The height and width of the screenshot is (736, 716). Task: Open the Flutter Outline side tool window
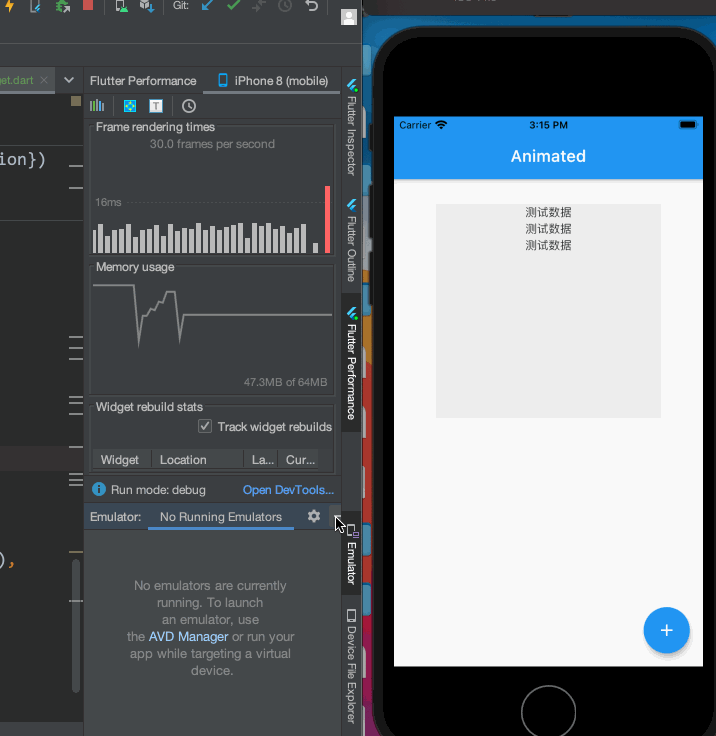(352, 241)
